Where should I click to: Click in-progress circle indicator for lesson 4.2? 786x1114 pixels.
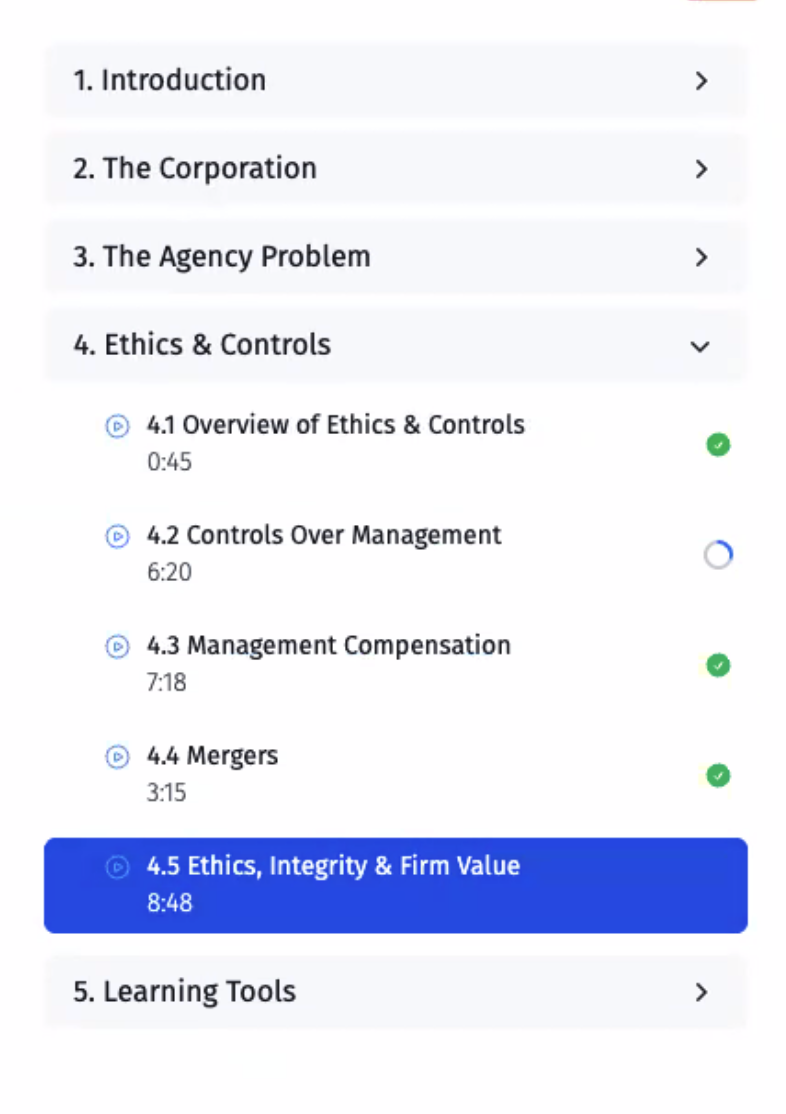coord(718,555)
